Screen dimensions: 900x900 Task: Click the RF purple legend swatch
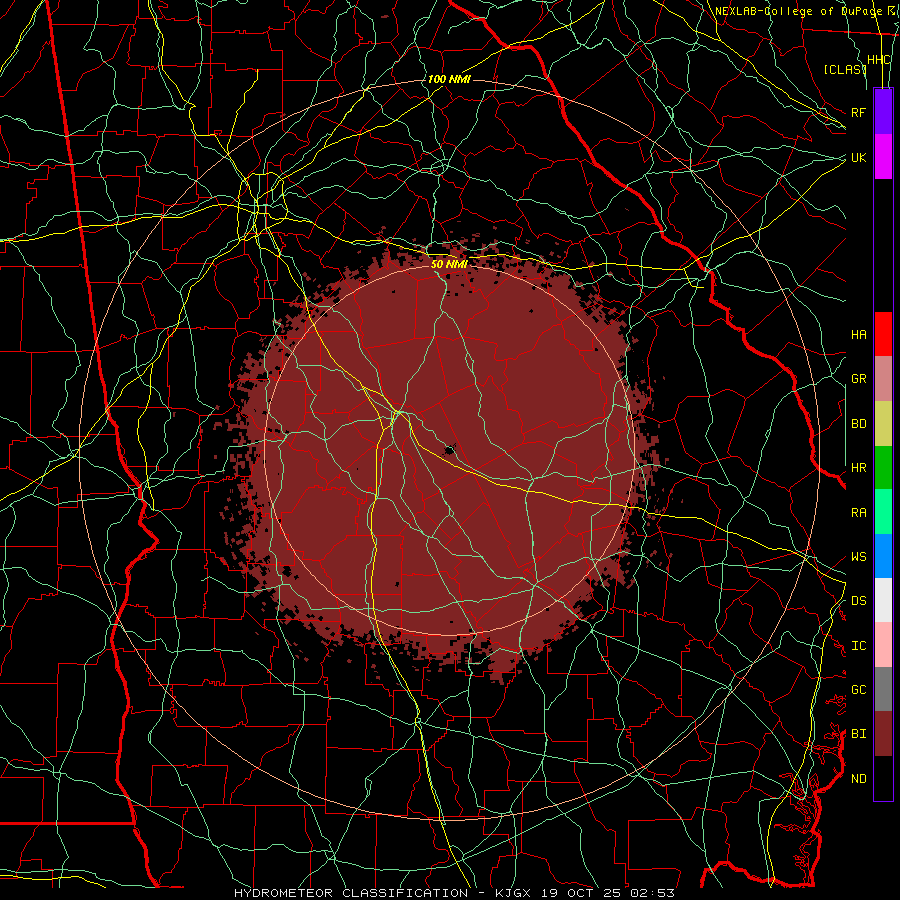(883, 112)
